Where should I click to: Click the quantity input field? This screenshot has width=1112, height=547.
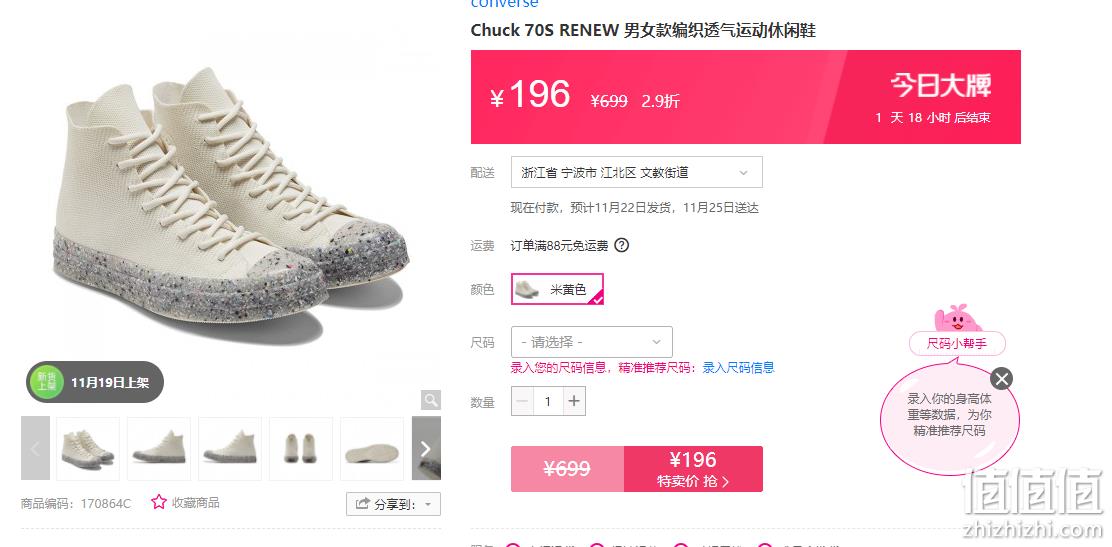(548, 402)
